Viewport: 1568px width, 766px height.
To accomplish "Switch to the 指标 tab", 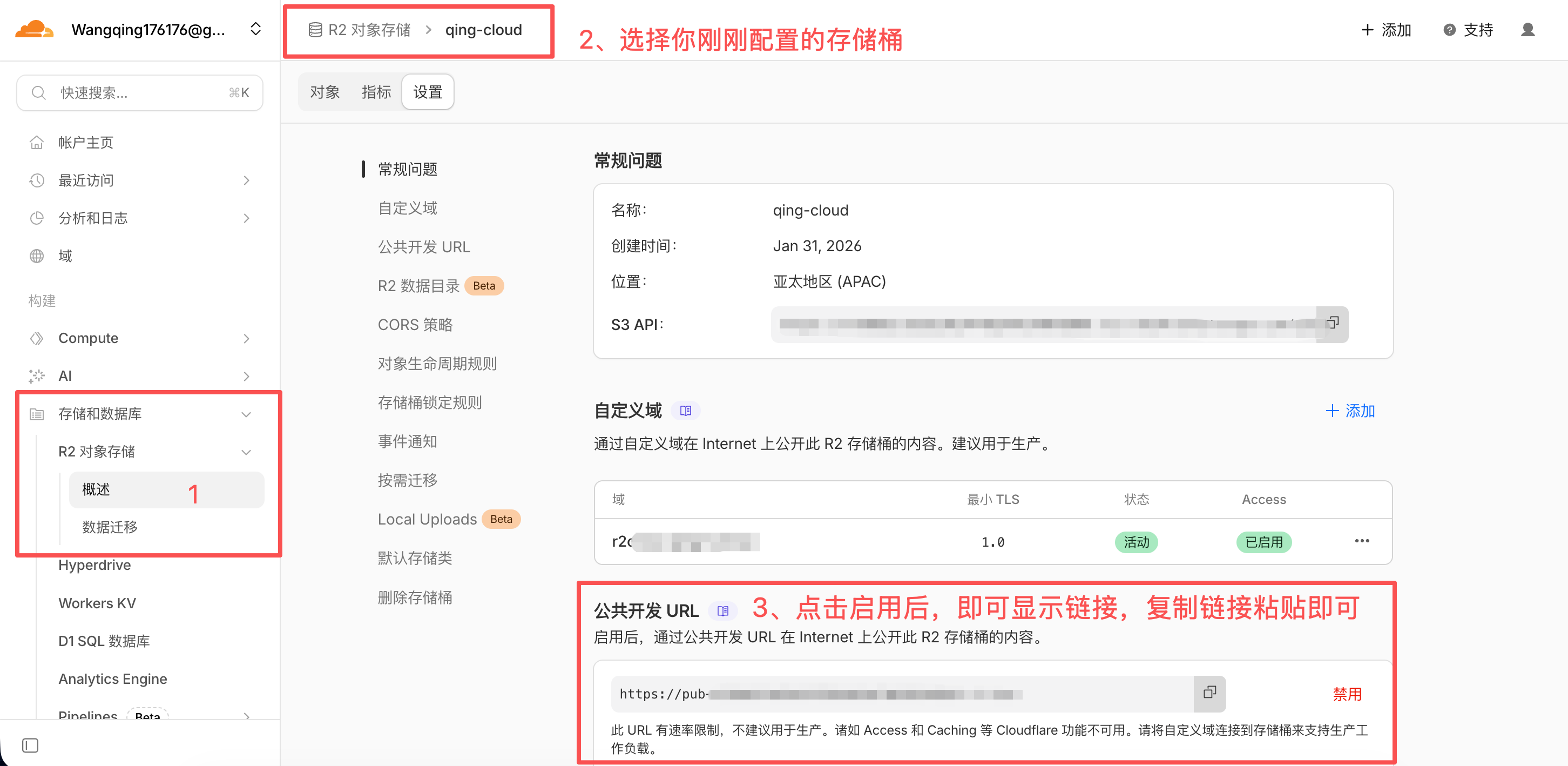I will click(x=376, y=92).
